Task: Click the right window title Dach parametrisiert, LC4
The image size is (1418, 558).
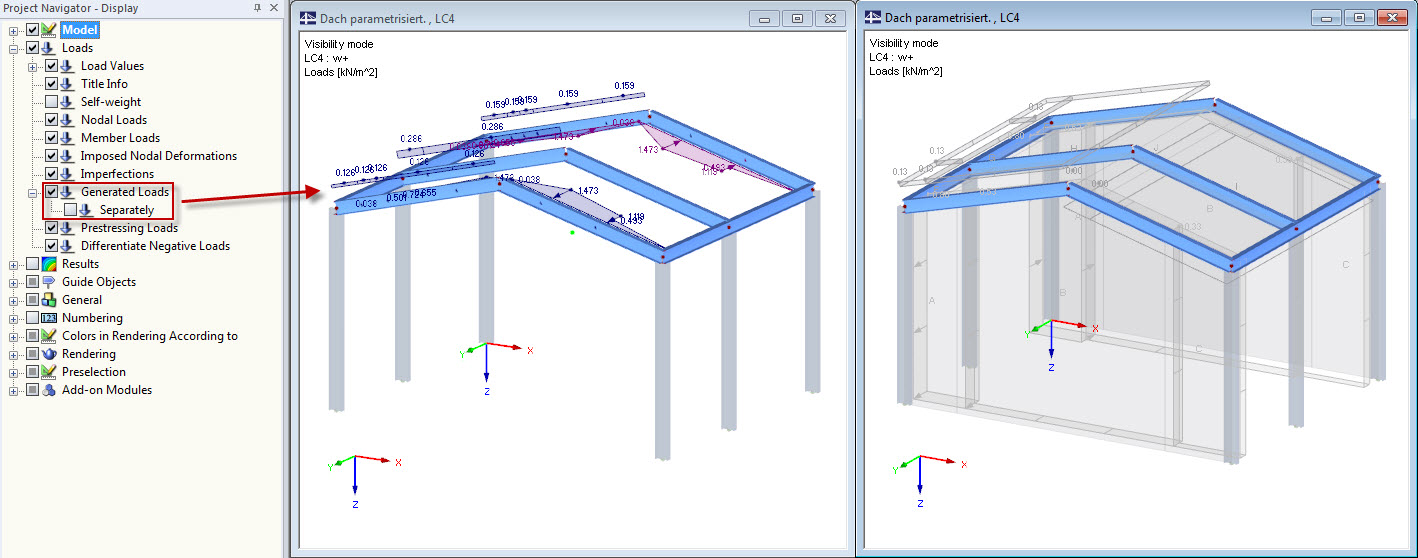Action: tap(952, 18)
